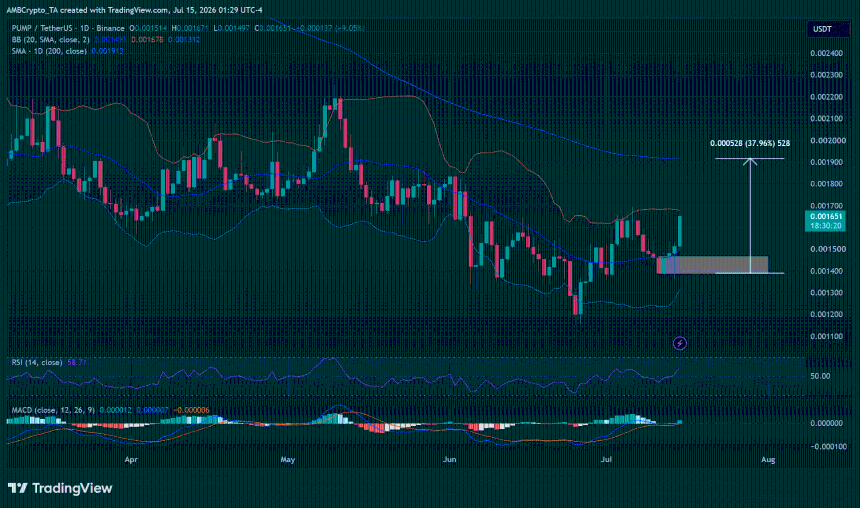
Task: Click the RSI (14, close) indicator label
Action: [37, 362]
